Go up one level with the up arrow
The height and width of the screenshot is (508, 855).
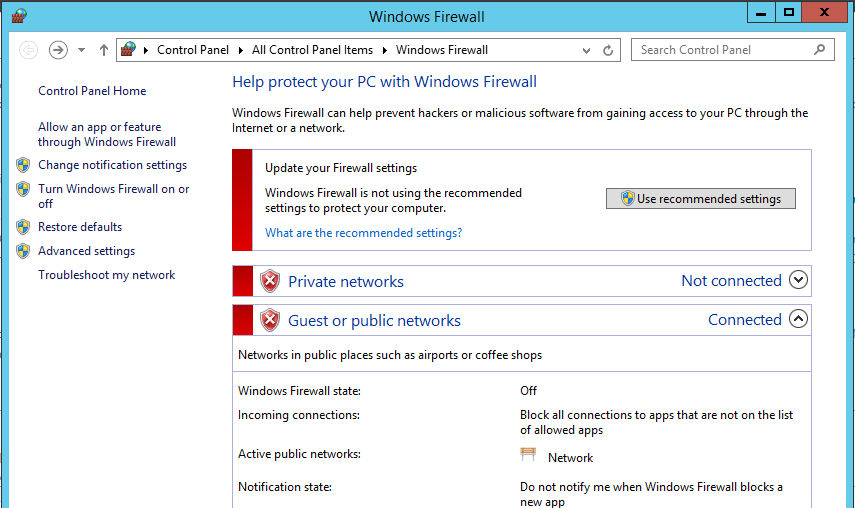(x=104, y=50)
